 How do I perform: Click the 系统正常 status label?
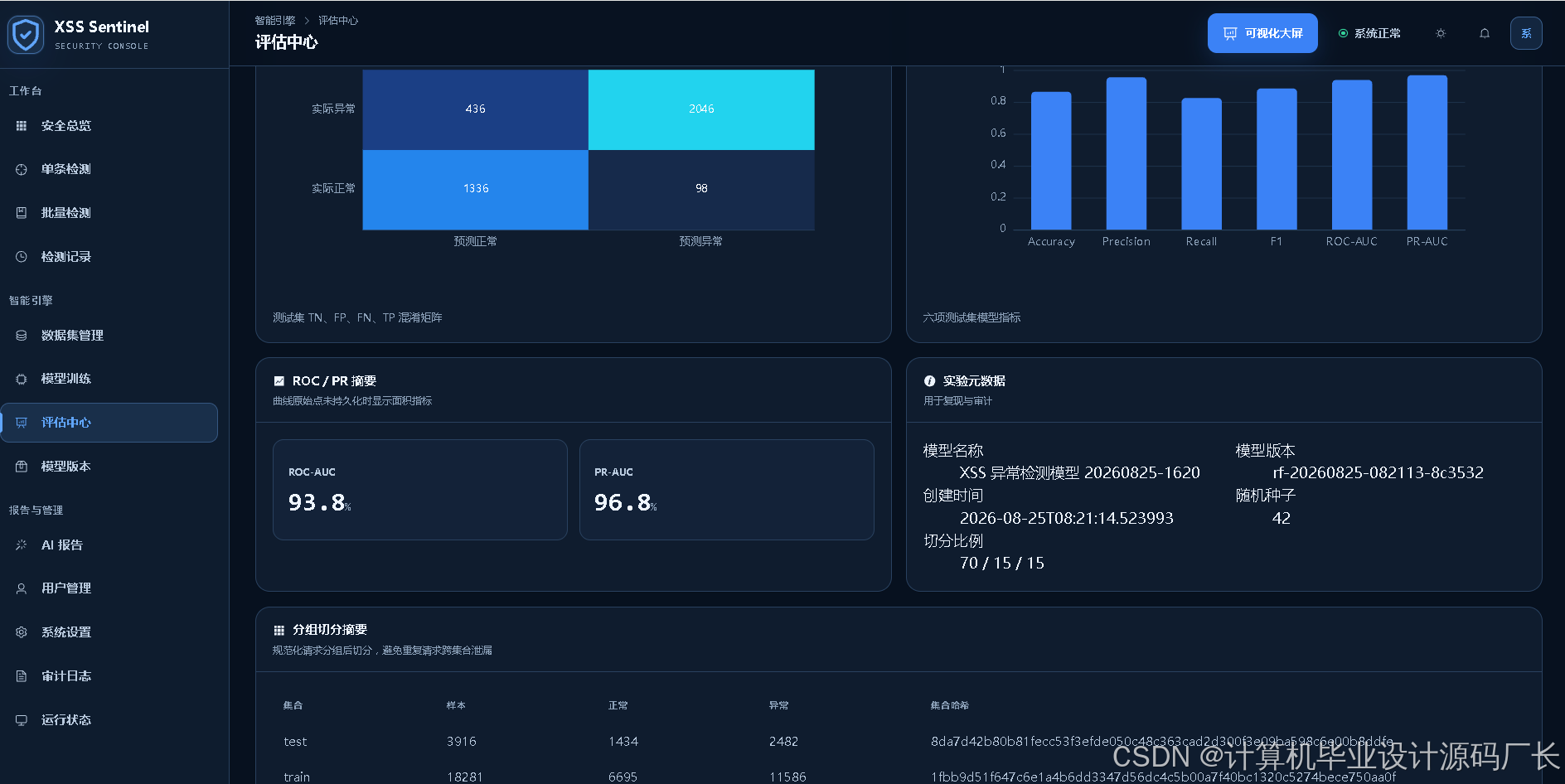tap(1378, 33)
